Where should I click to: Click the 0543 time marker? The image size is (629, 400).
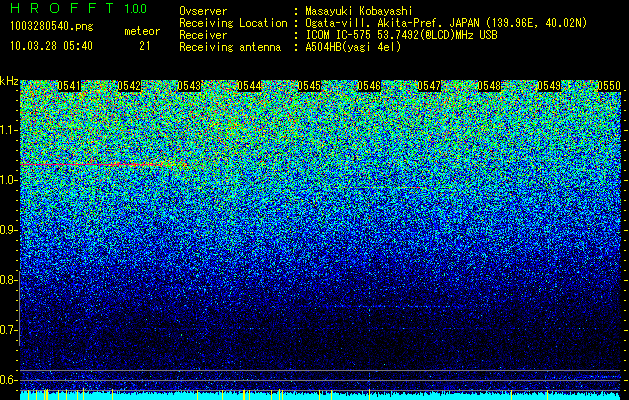[x=189, y=86]
